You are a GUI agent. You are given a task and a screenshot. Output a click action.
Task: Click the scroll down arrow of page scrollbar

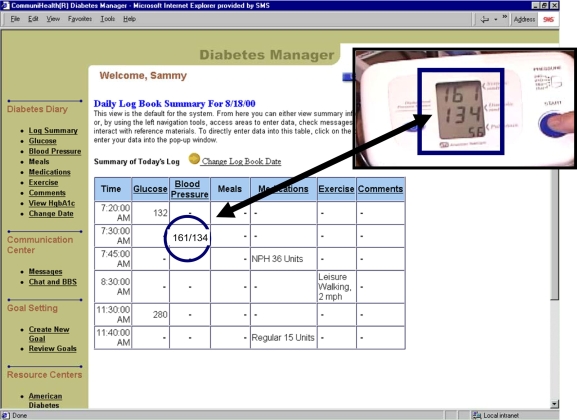[555, 404]
